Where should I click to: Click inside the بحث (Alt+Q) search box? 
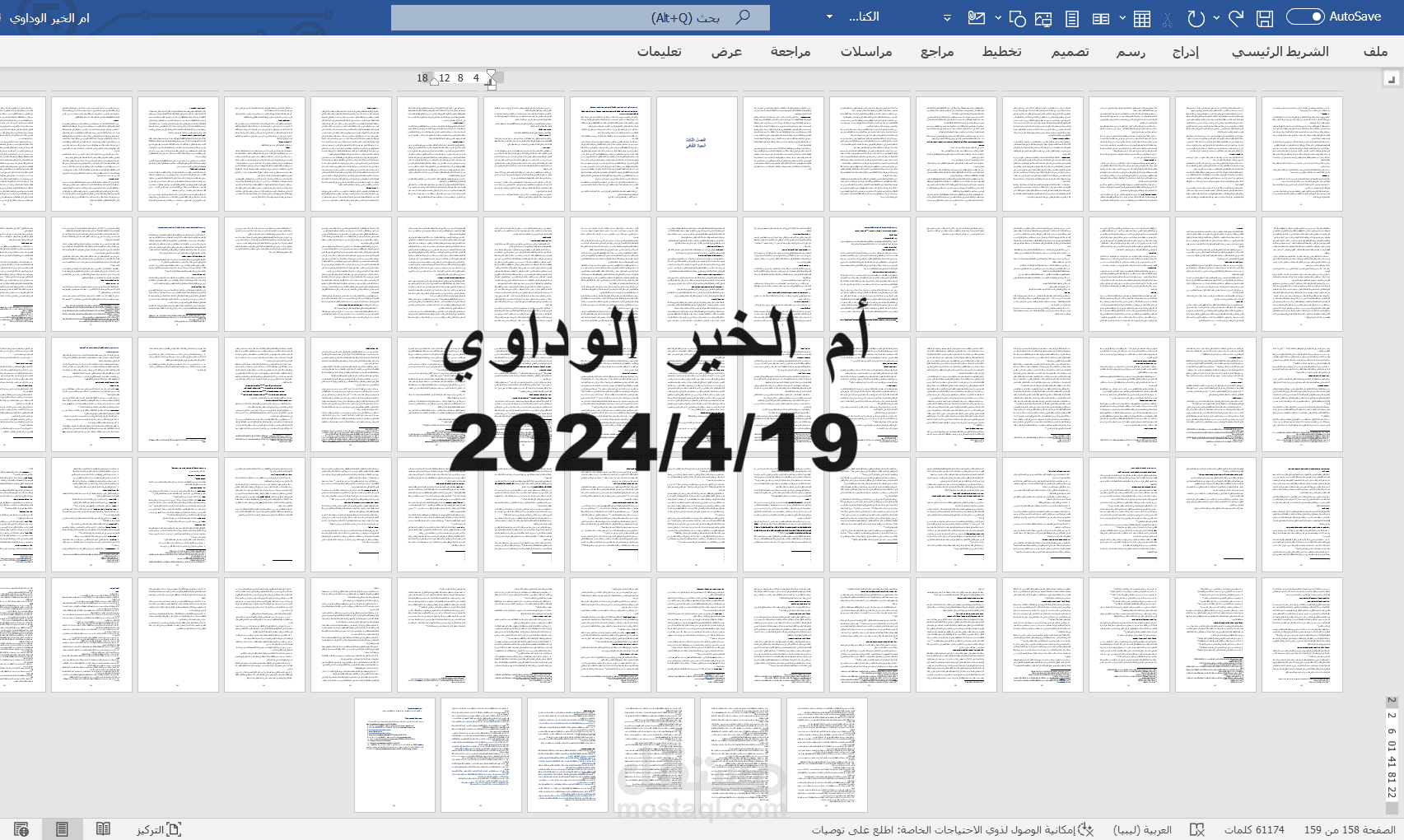point(581,16)
